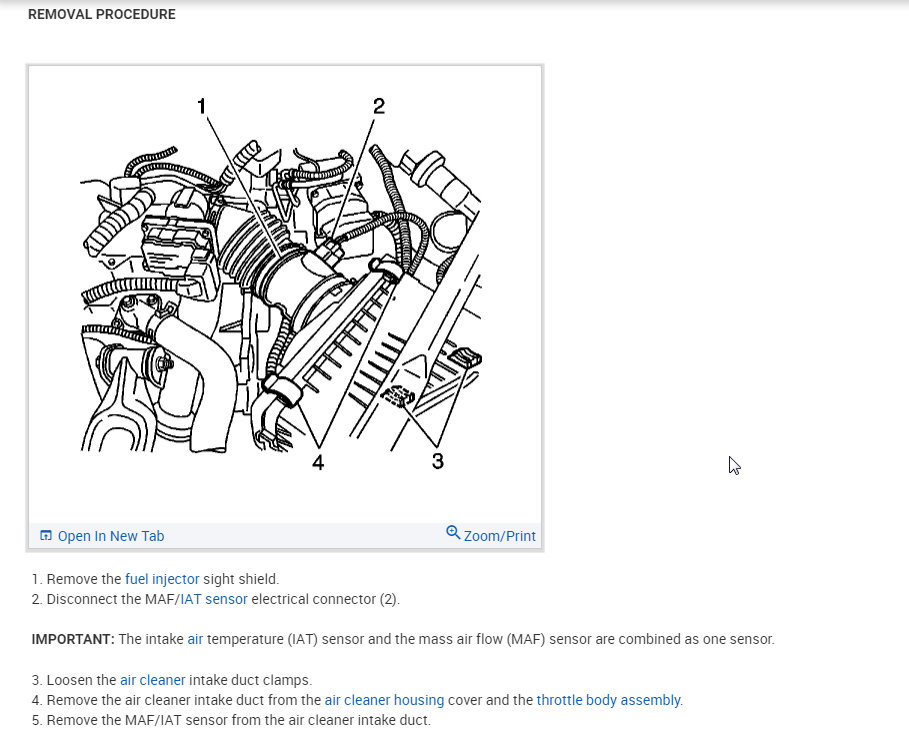Click the word sight shield in step 1

pyautogui.click(x=241, y=579)
